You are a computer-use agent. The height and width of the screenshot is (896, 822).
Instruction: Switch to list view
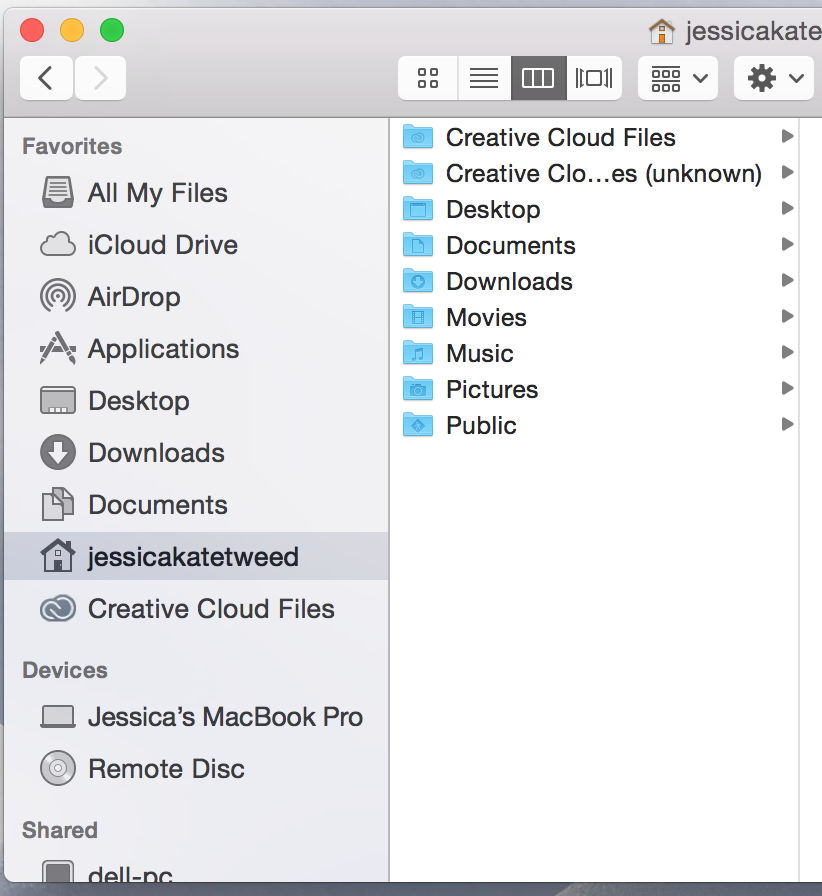point(484,78)
